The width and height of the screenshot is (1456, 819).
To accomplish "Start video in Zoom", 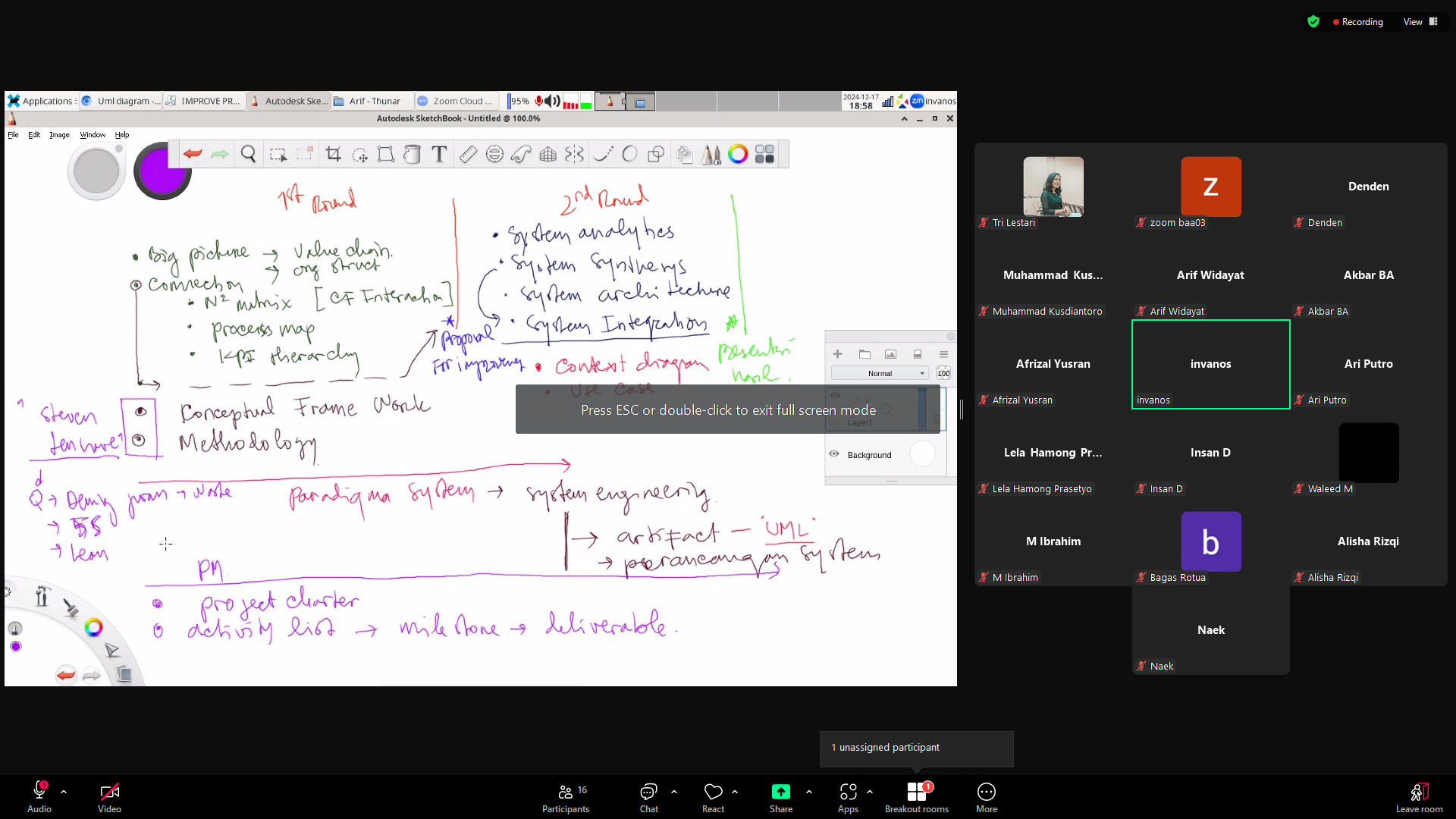I will [109, 797].
